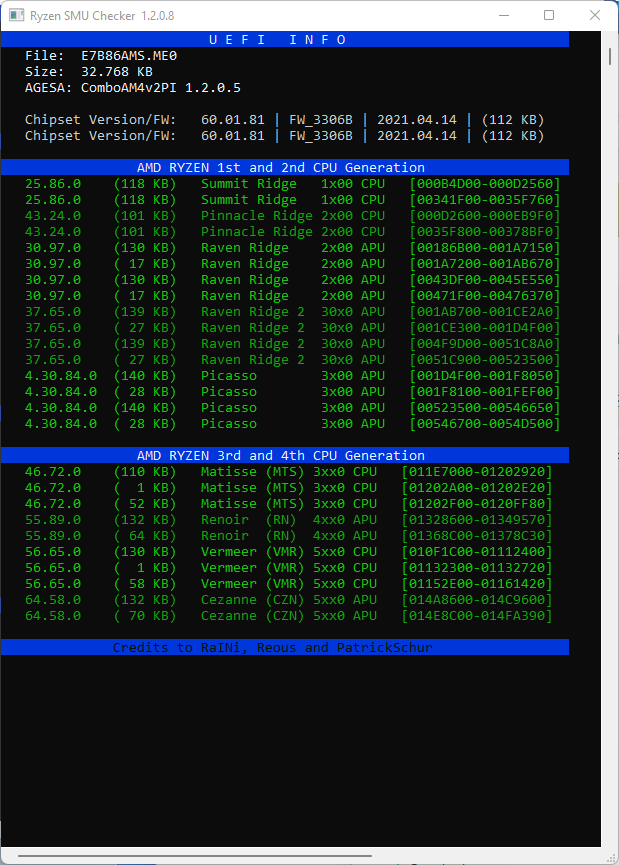The image size is (619, 865).
Task: Close the Ryzen SMU Checker window
Action: 595,15
